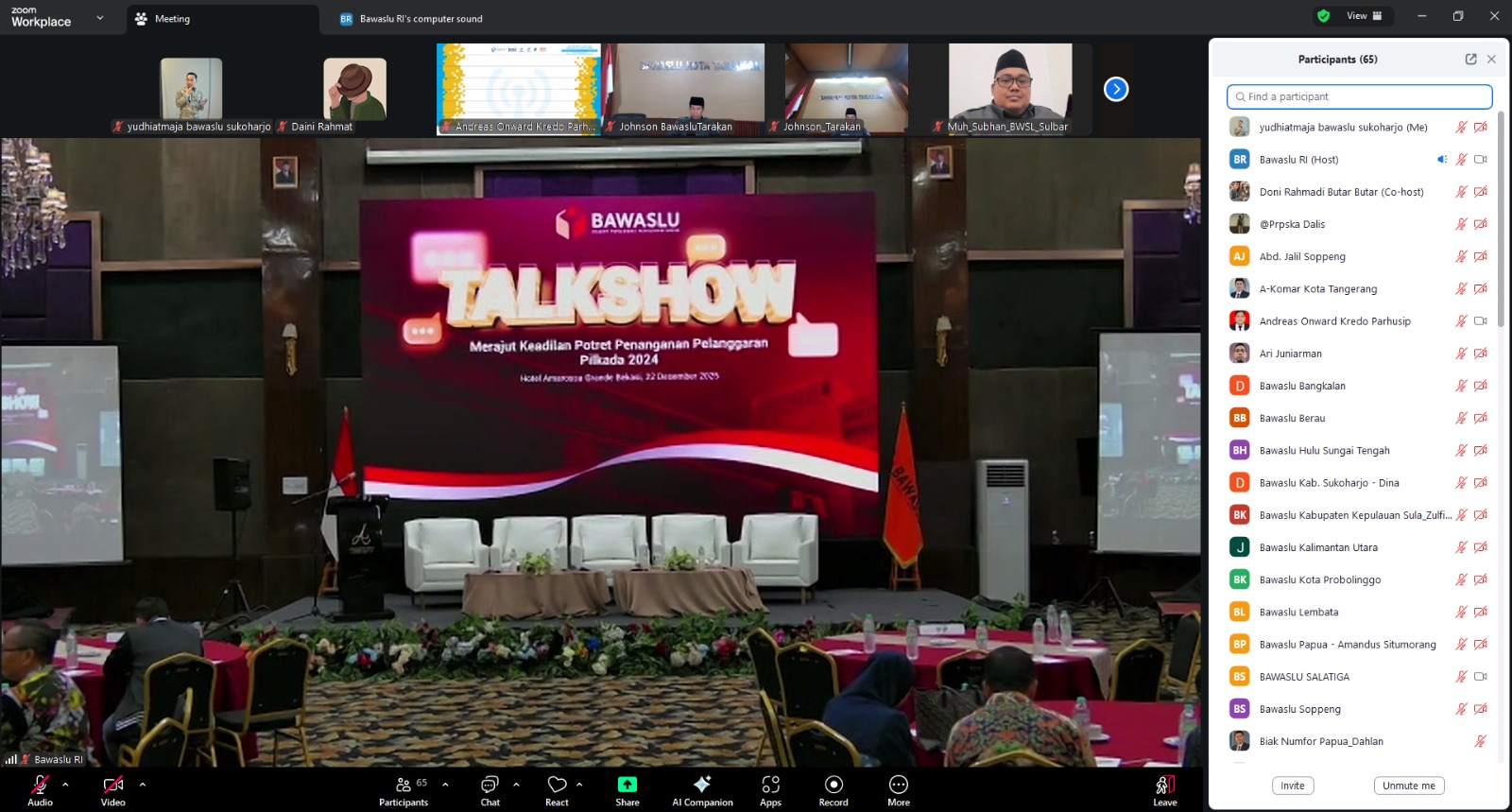Click Bawaslu Hulu Sungai Tengah row
Image resolution: width=1512 pixels, height=812 pixels.
(1360, 451)
